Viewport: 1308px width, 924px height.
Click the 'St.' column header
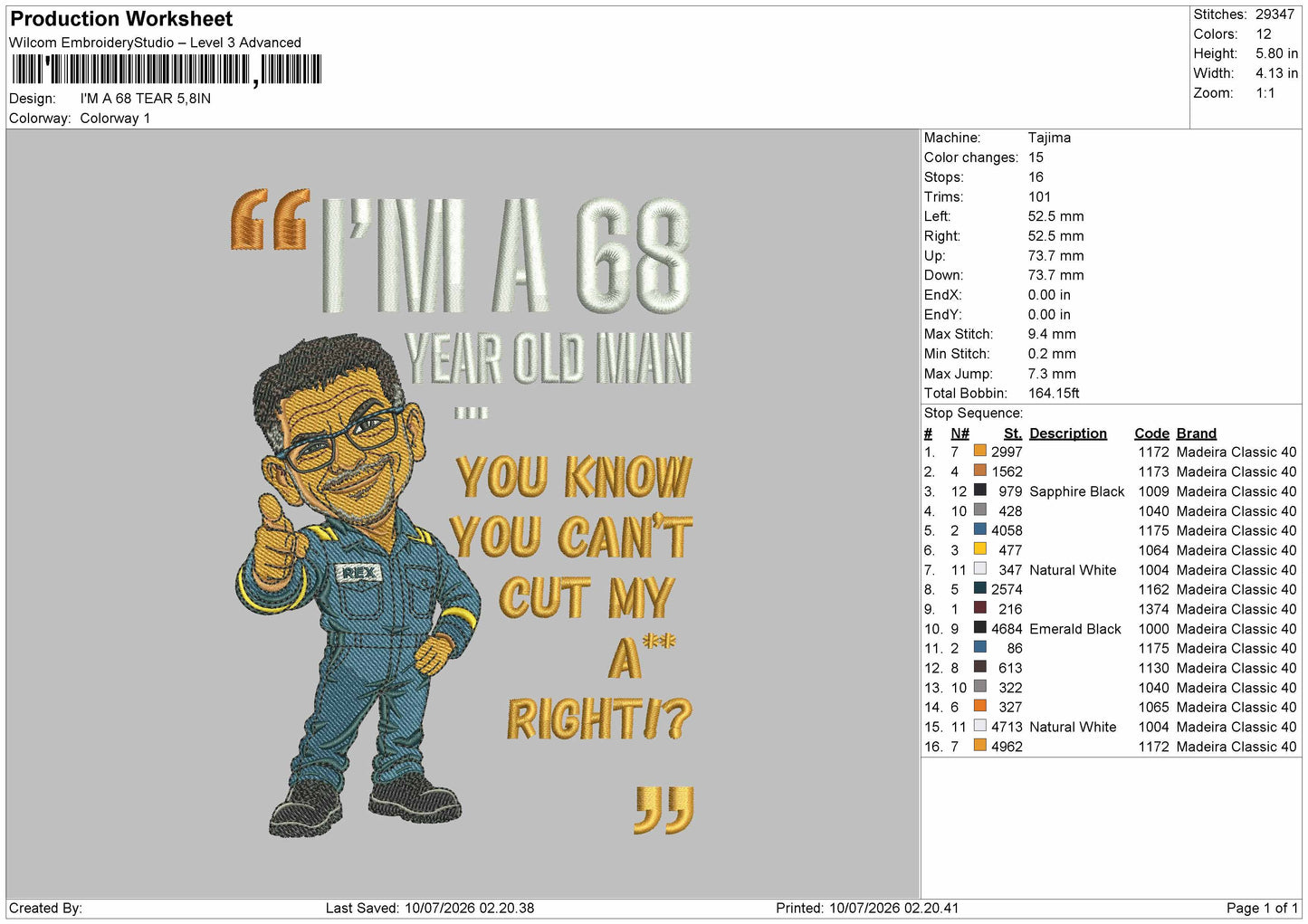[1013, 433]
